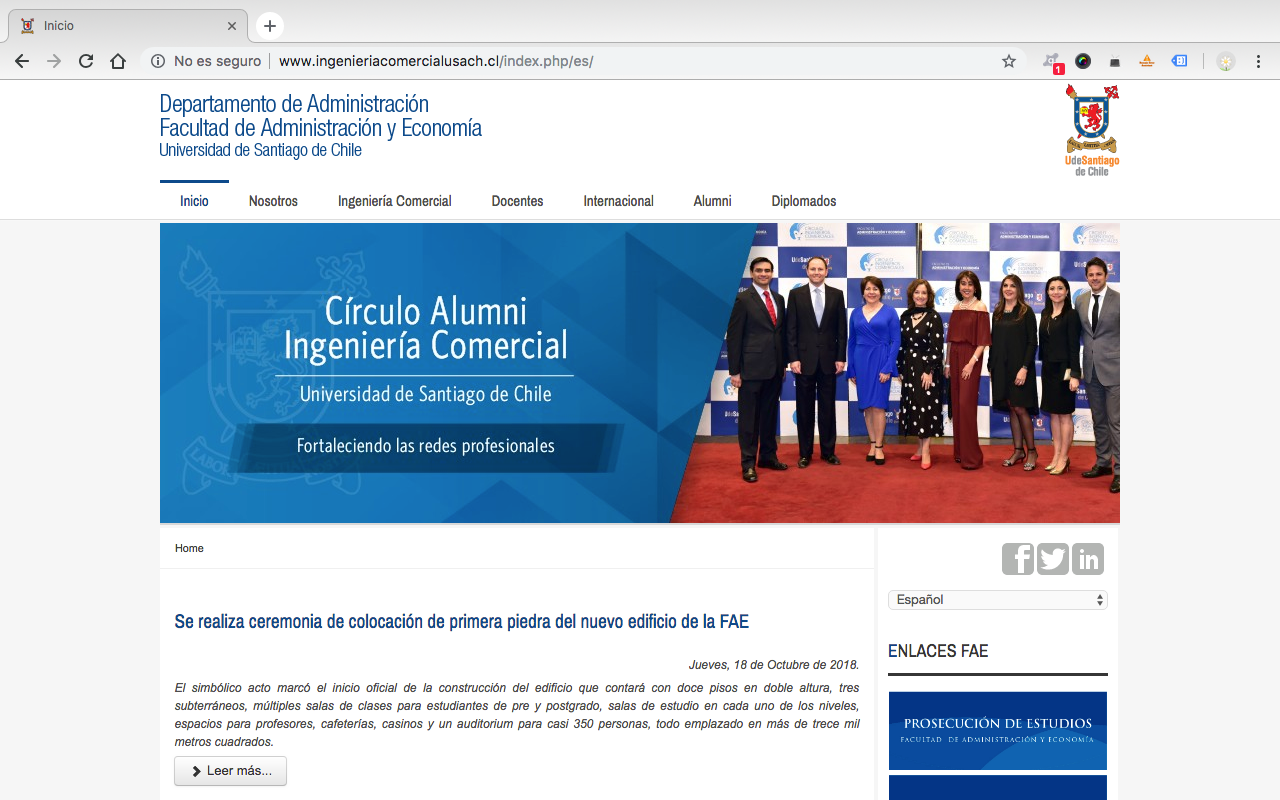This screenshot has height=800, width=1280.
Task: Click the Facultad de Administración y Economía heading
Action: [321, 128]
